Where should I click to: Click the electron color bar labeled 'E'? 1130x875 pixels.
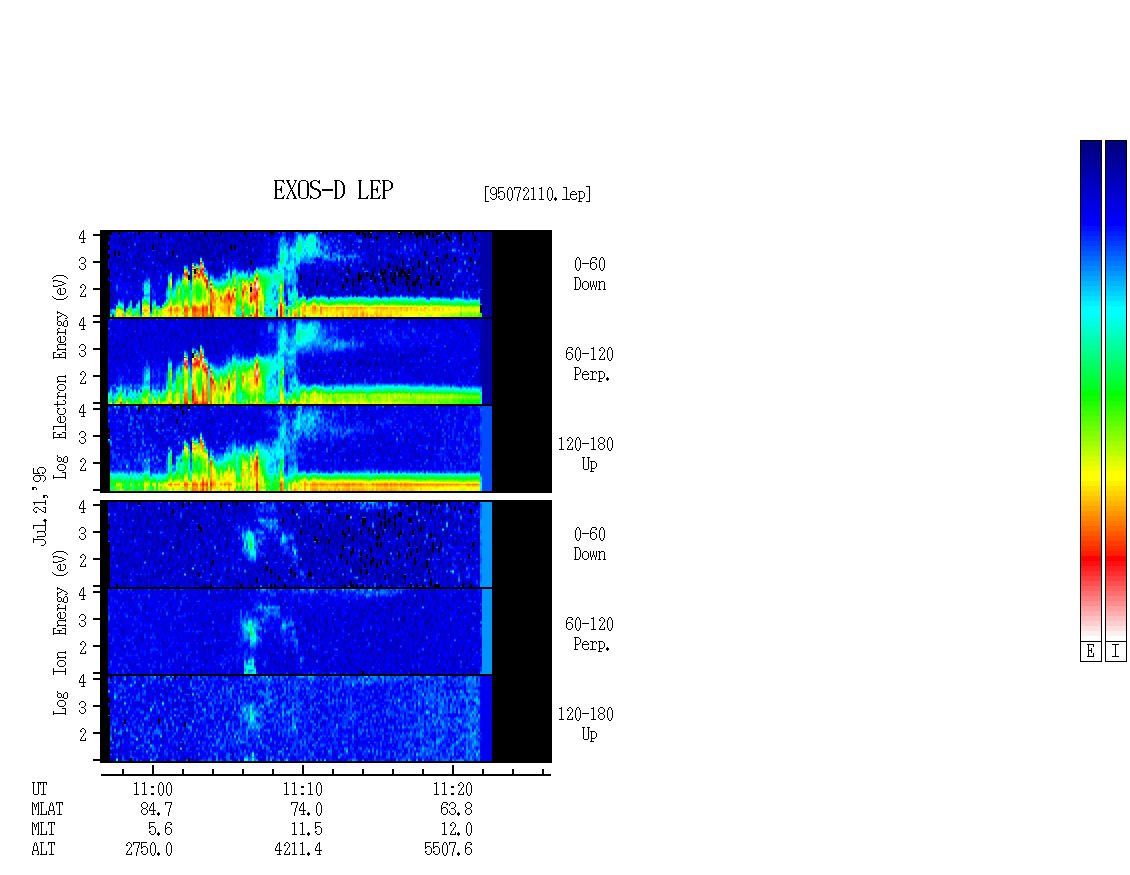(x=1090, y=390)
